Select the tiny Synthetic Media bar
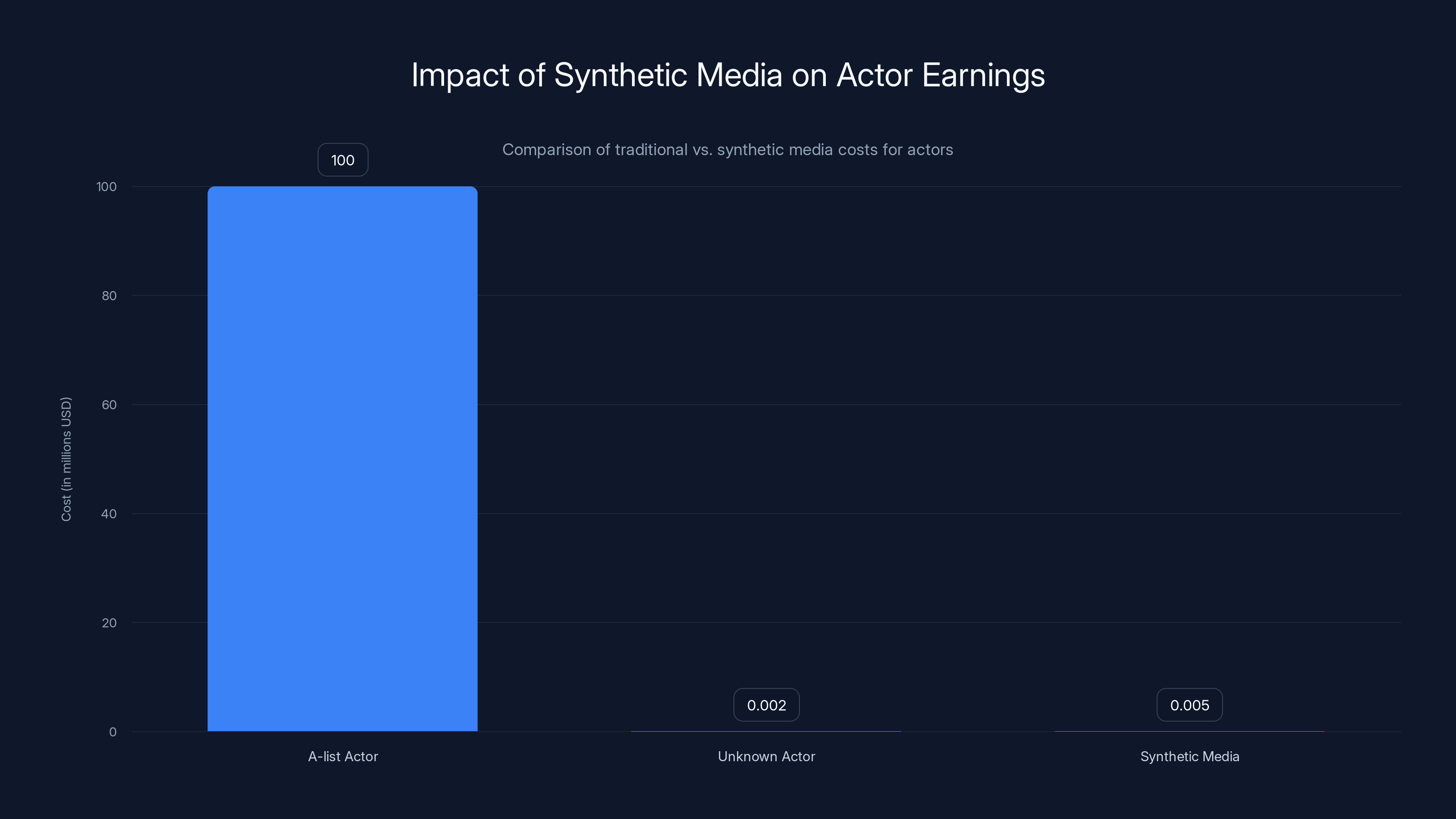The height and width of the screenshot is (819, 1456). [1189, 731]
